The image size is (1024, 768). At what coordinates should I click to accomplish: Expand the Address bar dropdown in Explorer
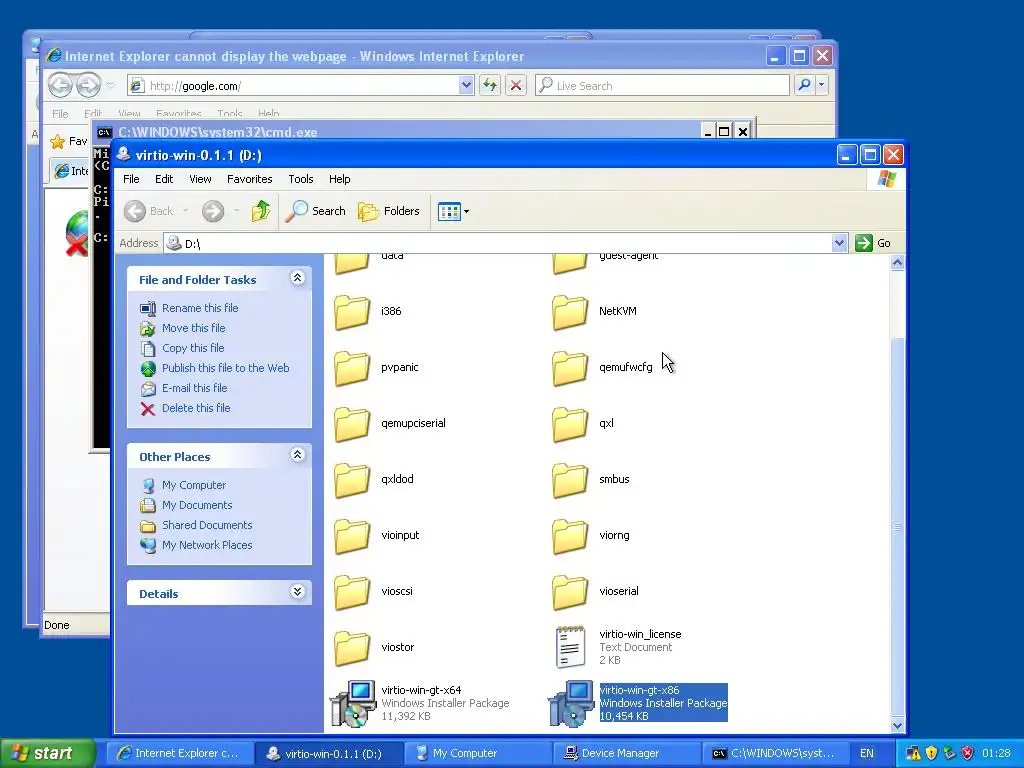point(839,243)
